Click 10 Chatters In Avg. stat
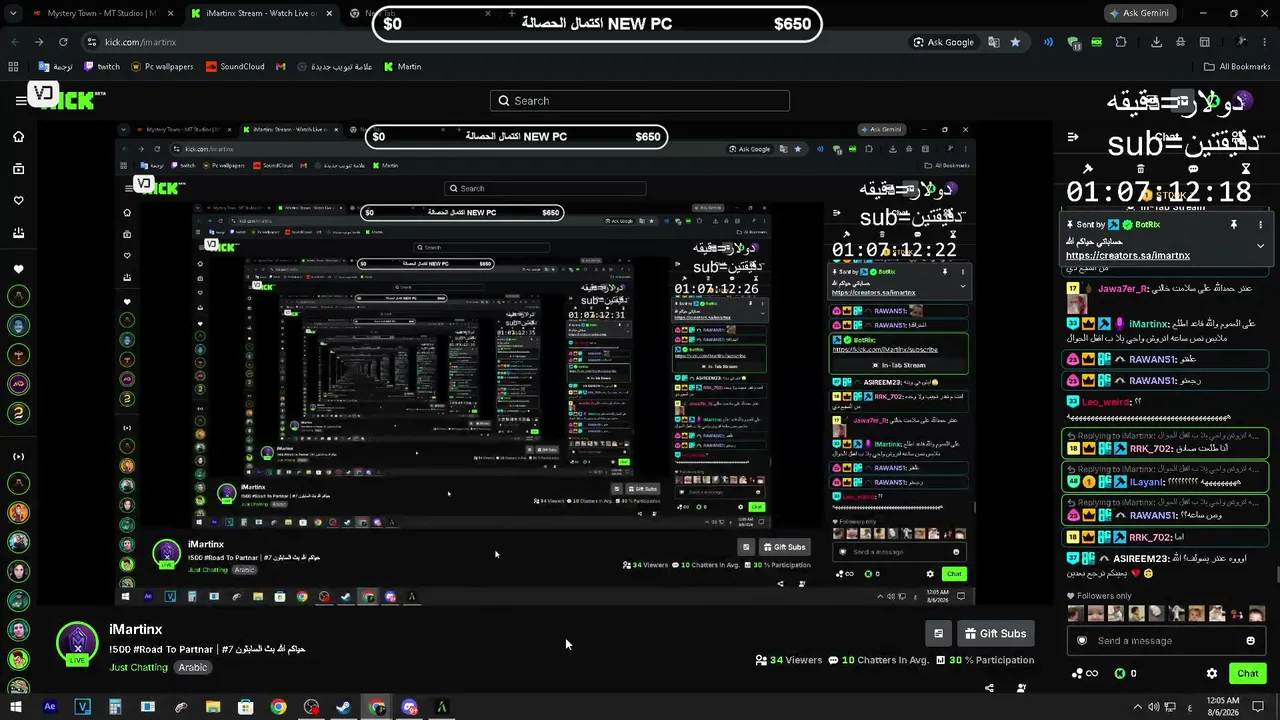 point(879,660)
